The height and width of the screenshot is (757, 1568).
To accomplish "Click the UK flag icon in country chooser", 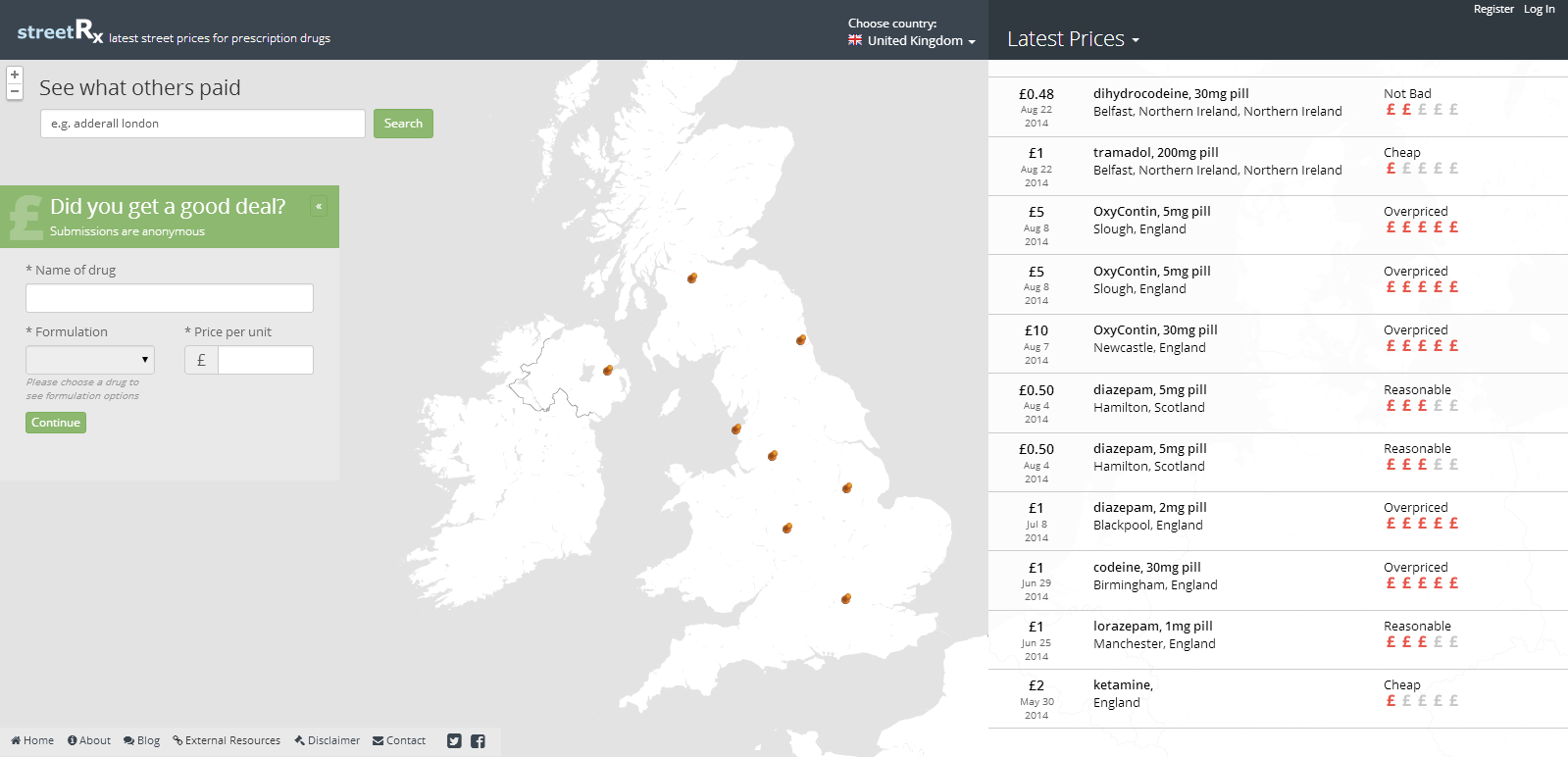I will click(x=855, y=40).
